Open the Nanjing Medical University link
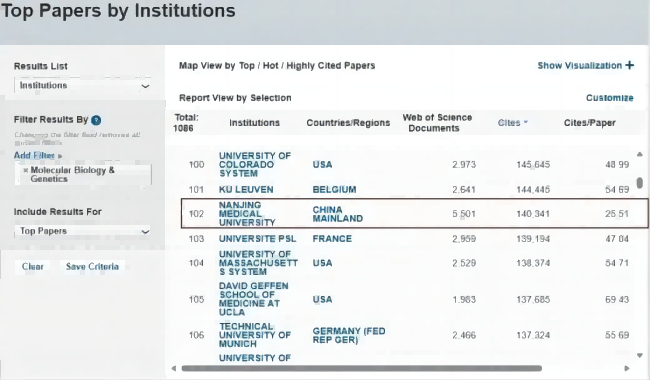The width and height of the screenshot is (650, 380). 247,214
